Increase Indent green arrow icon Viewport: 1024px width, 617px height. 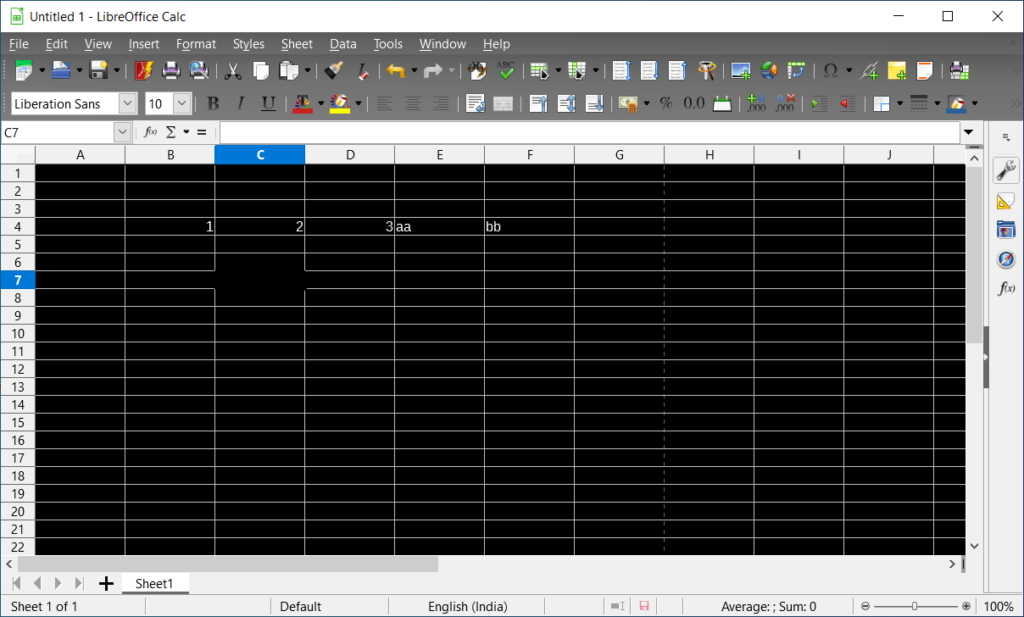pos(819,103)
